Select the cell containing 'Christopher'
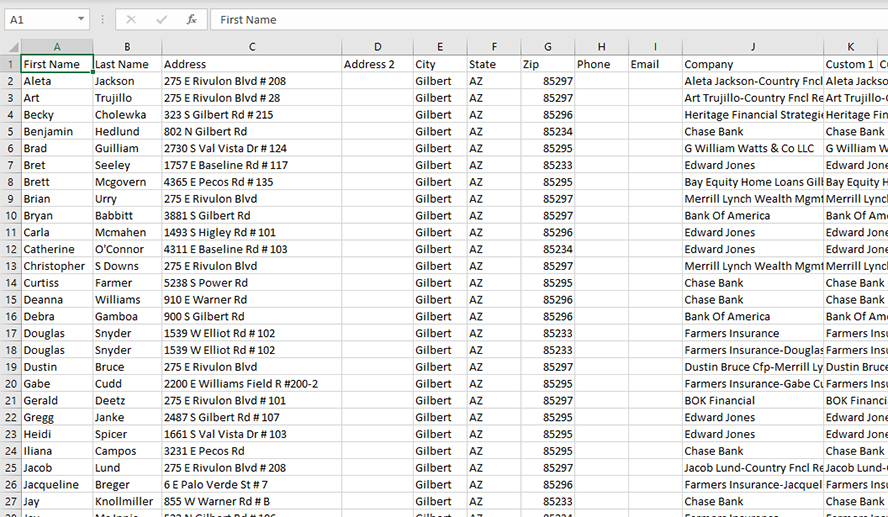Image resolution: width=888 pixels, height=517 pixels. pyautogui.click(x=57, y=266)
